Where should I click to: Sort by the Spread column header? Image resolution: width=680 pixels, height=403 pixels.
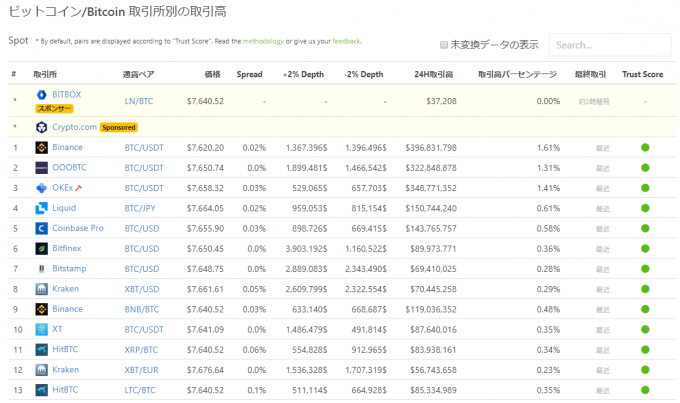click(249, 74)
